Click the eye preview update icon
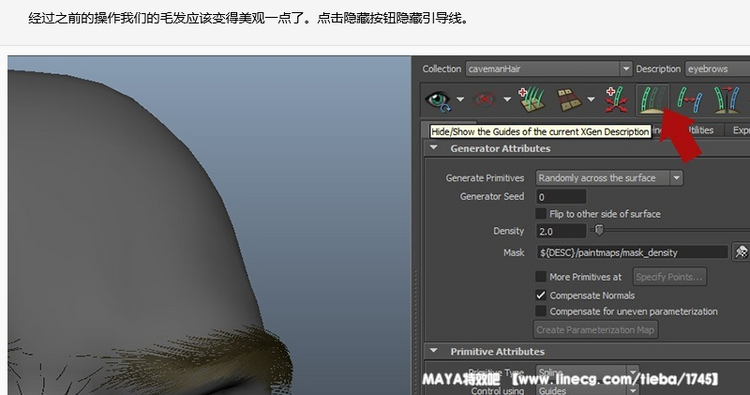The image size is (750, 395). pos(438,100)
